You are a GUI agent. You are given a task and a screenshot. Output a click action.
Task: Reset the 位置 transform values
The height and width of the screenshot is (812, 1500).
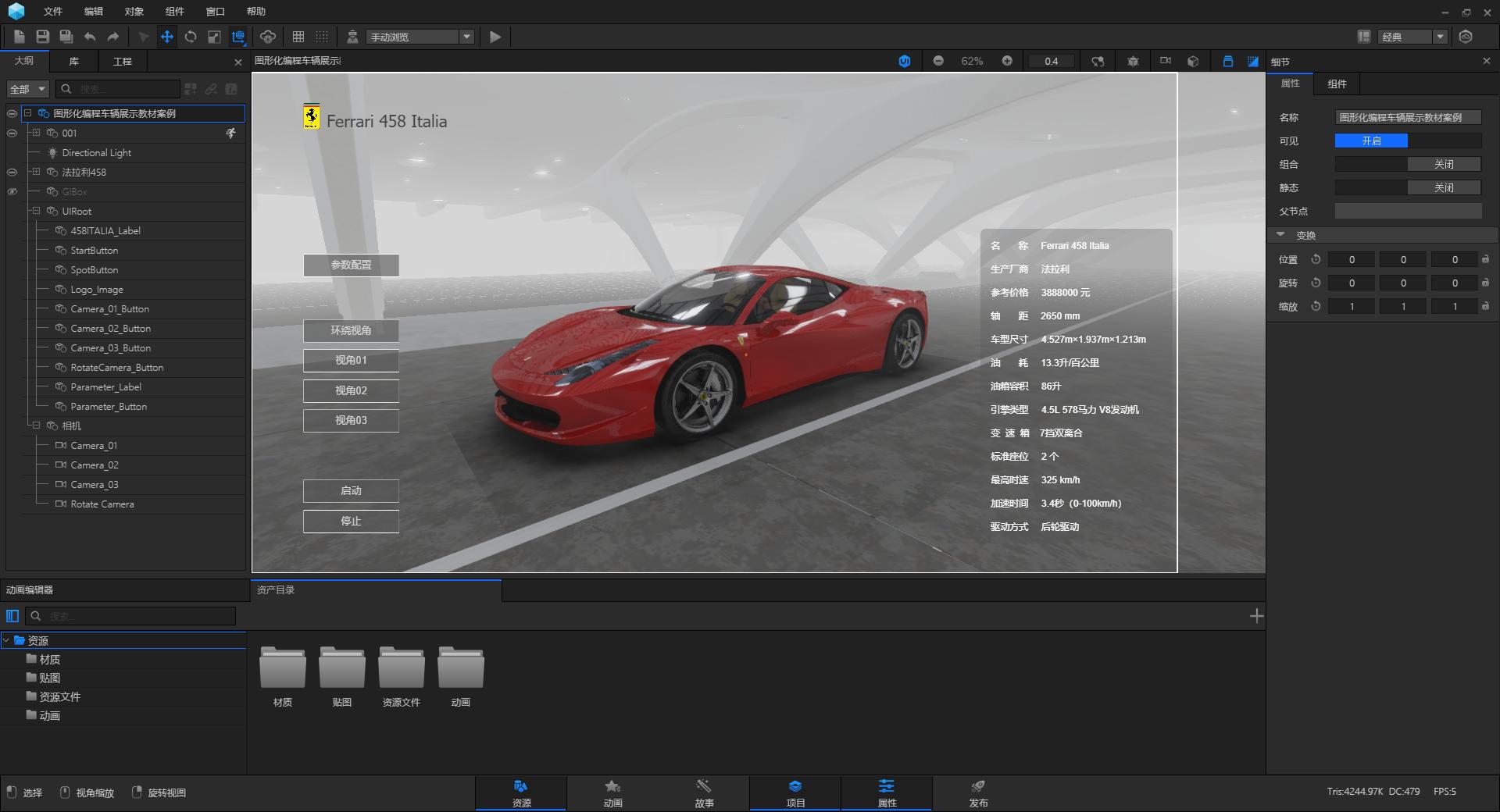click(1316, 259)
